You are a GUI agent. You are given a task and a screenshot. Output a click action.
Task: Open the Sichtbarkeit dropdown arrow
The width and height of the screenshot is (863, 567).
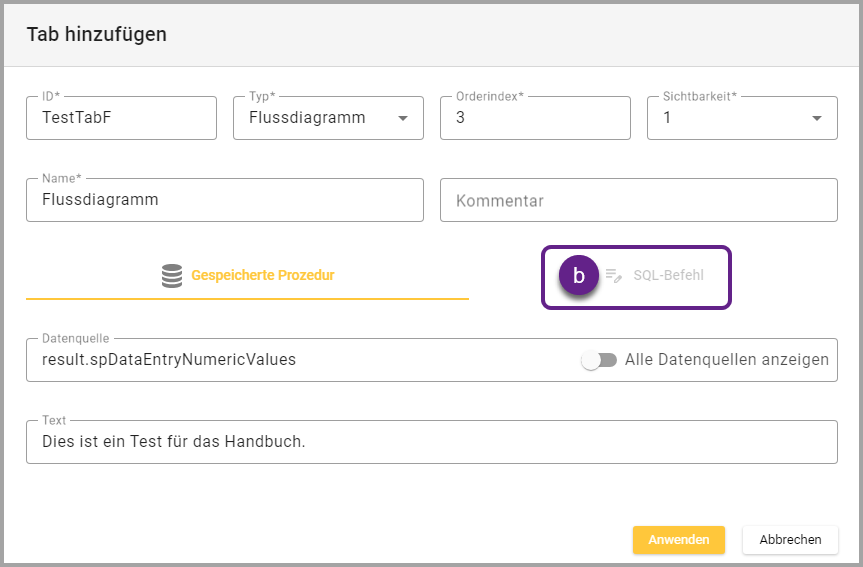816,118
